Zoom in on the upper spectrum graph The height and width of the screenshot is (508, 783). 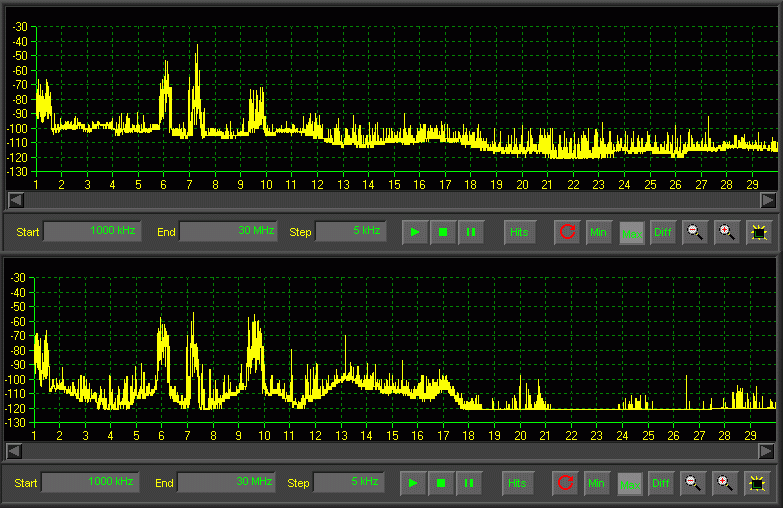727,232
